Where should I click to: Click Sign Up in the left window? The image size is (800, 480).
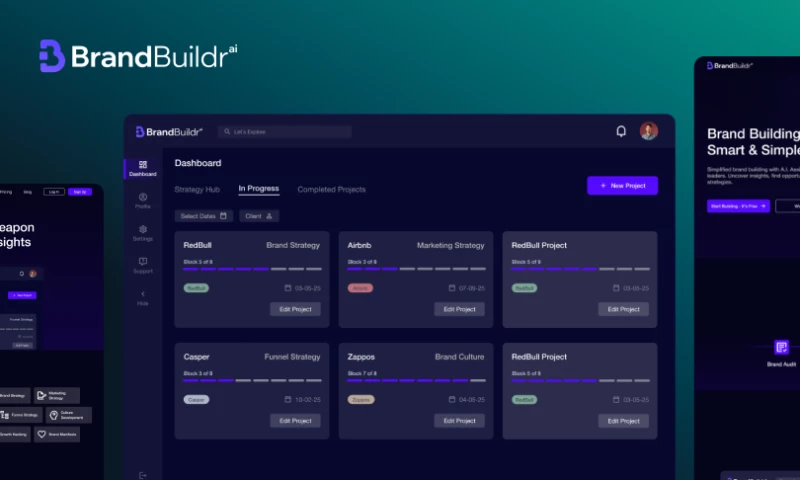(80, 192)
